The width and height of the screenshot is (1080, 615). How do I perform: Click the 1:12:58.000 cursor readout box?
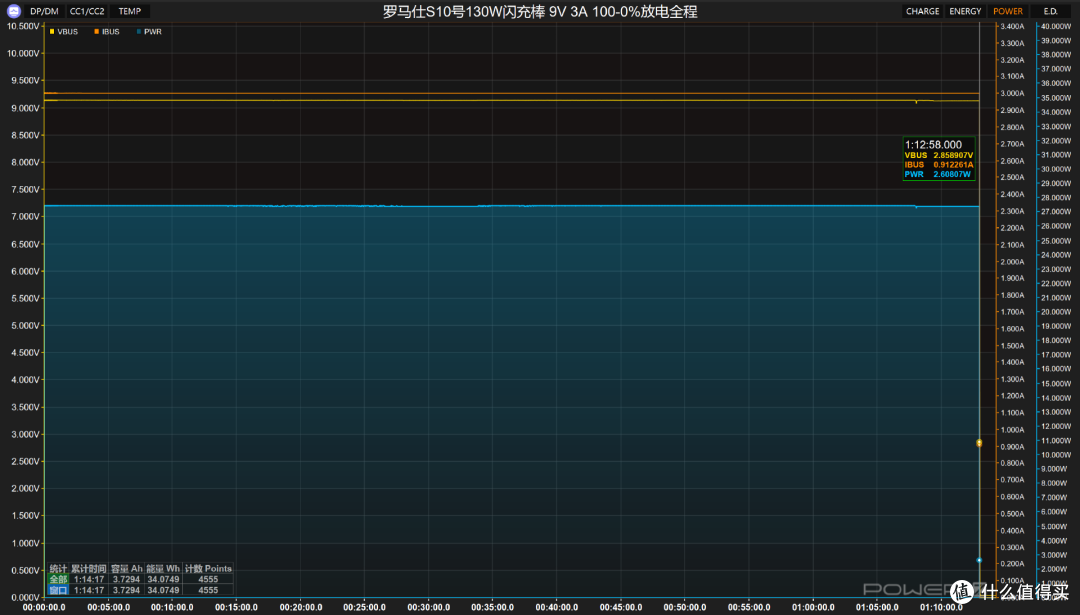[939, 159]
